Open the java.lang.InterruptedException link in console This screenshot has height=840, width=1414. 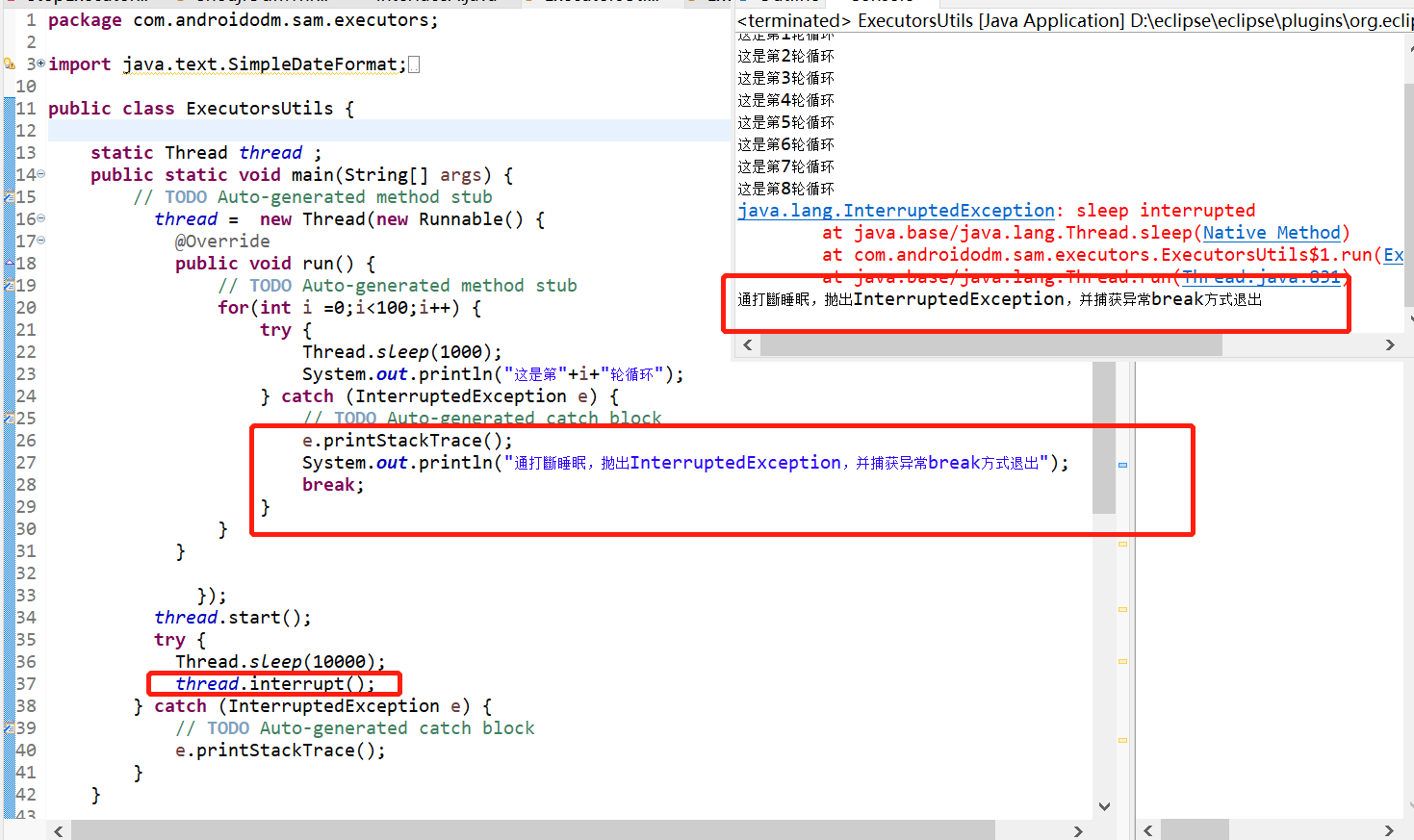coord(896,211)
